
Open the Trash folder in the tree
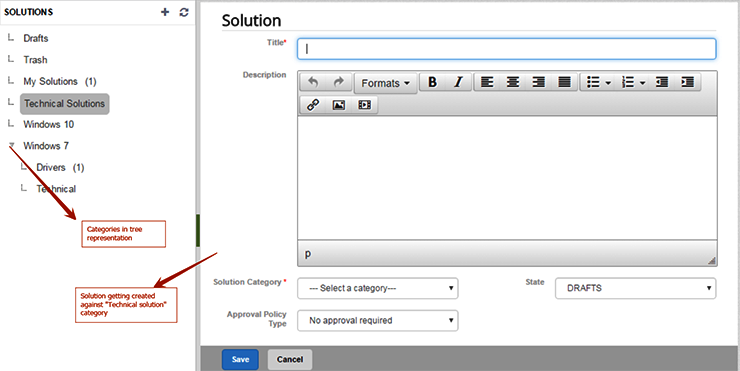pyautogui.click(x=35, y=60)
